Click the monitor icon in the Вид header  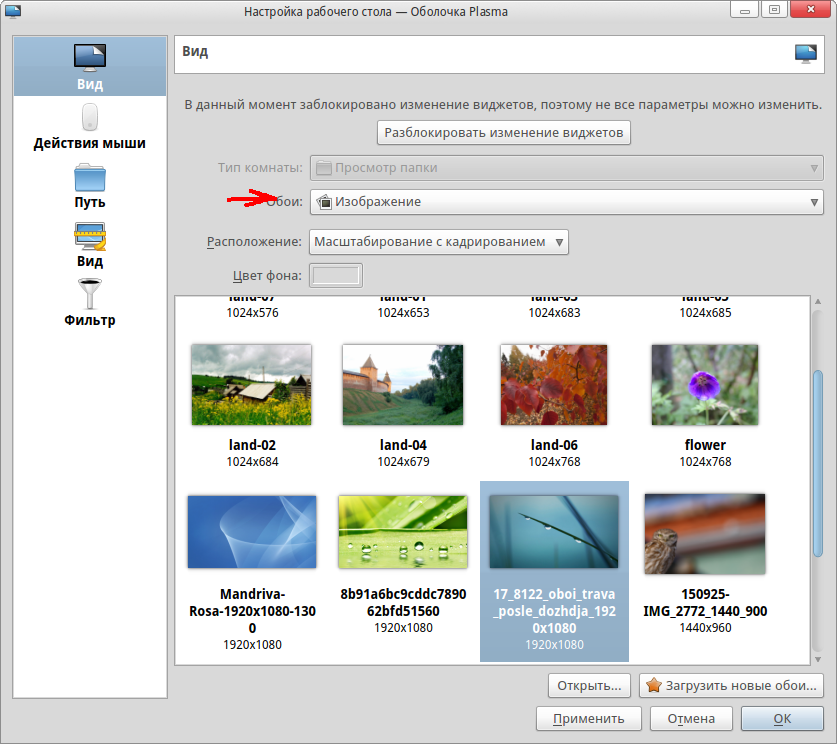[x=806, y=54]
